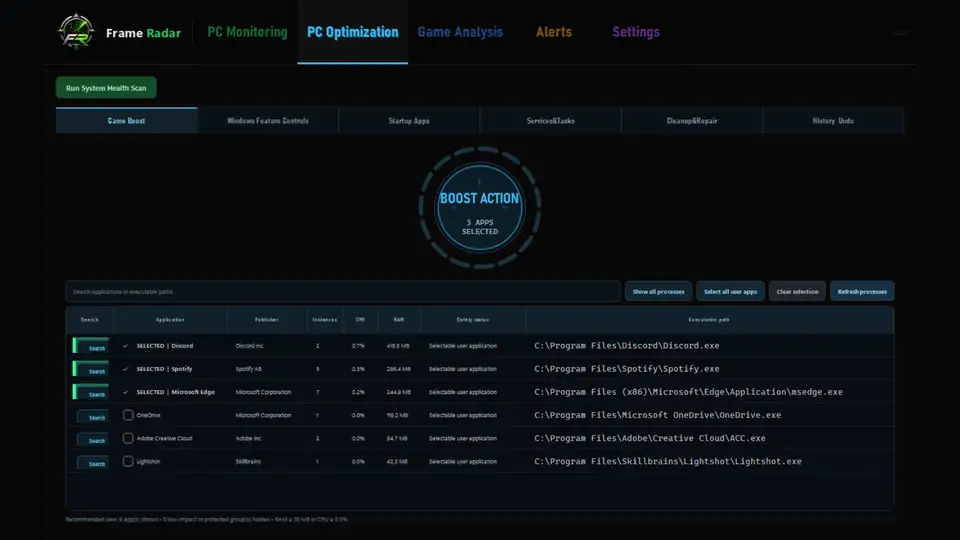Go to Game Analysis
Image resolution: width=960 pixels, height=540 pixels.
point(460,32)
